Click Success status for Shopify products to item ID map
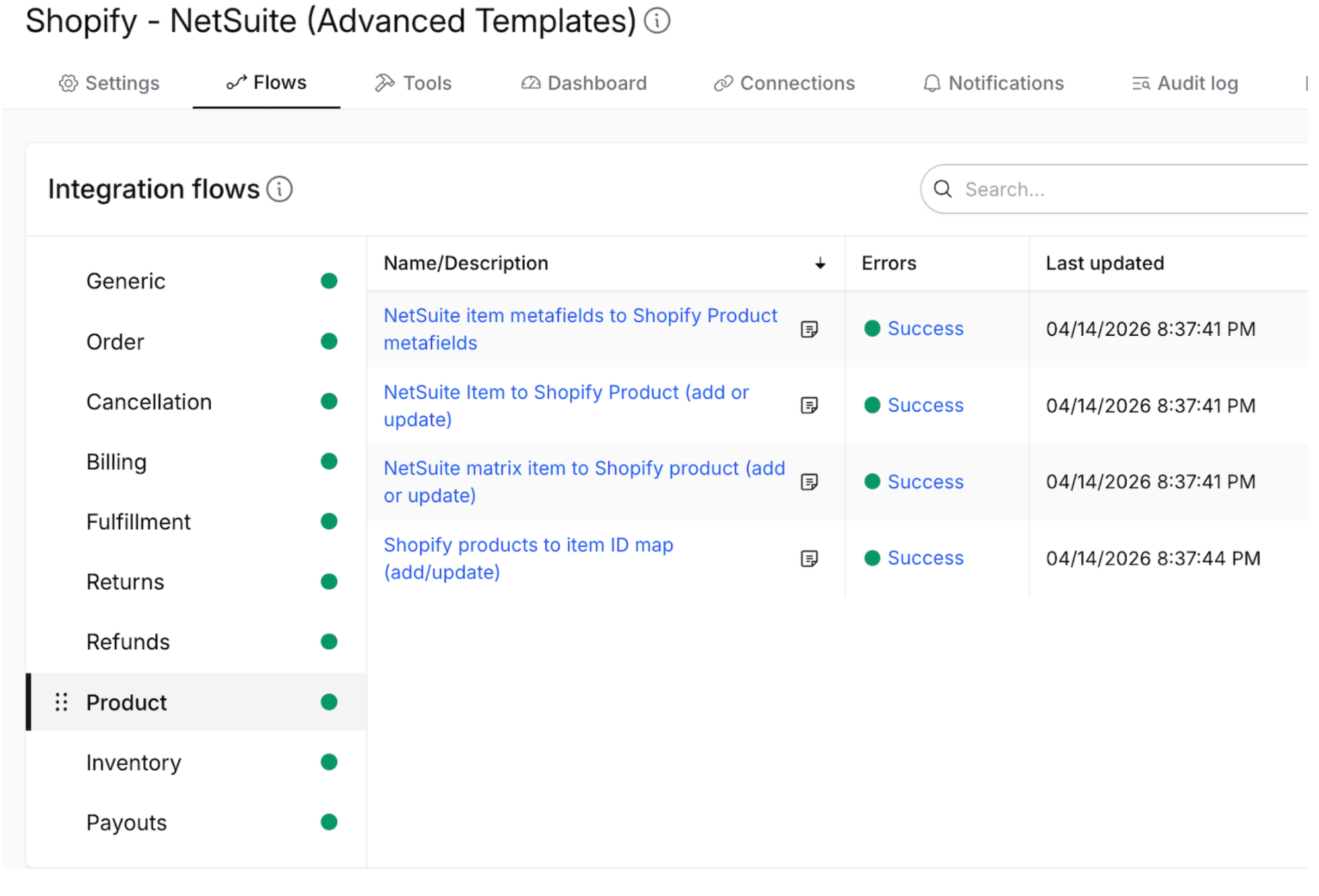Image resolution: width=1319 pixels, height=896 pixels. [x=925, y=558]
